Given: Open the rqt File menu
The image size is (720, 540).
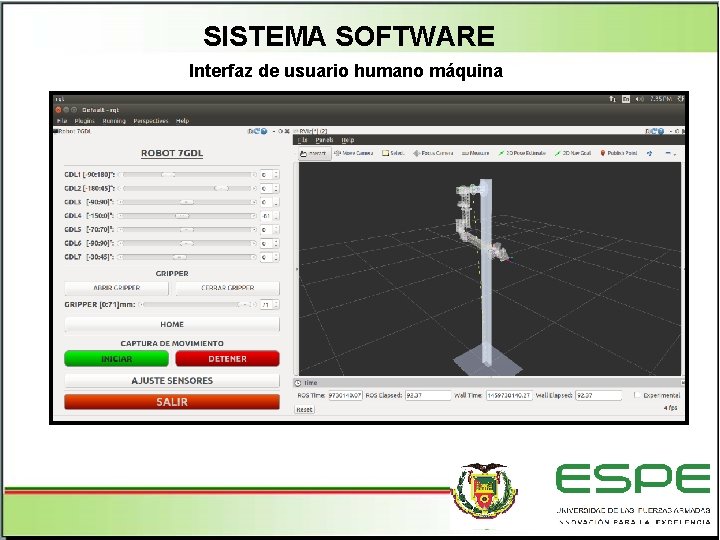Looking at the screenshot, I should [62, 121].
